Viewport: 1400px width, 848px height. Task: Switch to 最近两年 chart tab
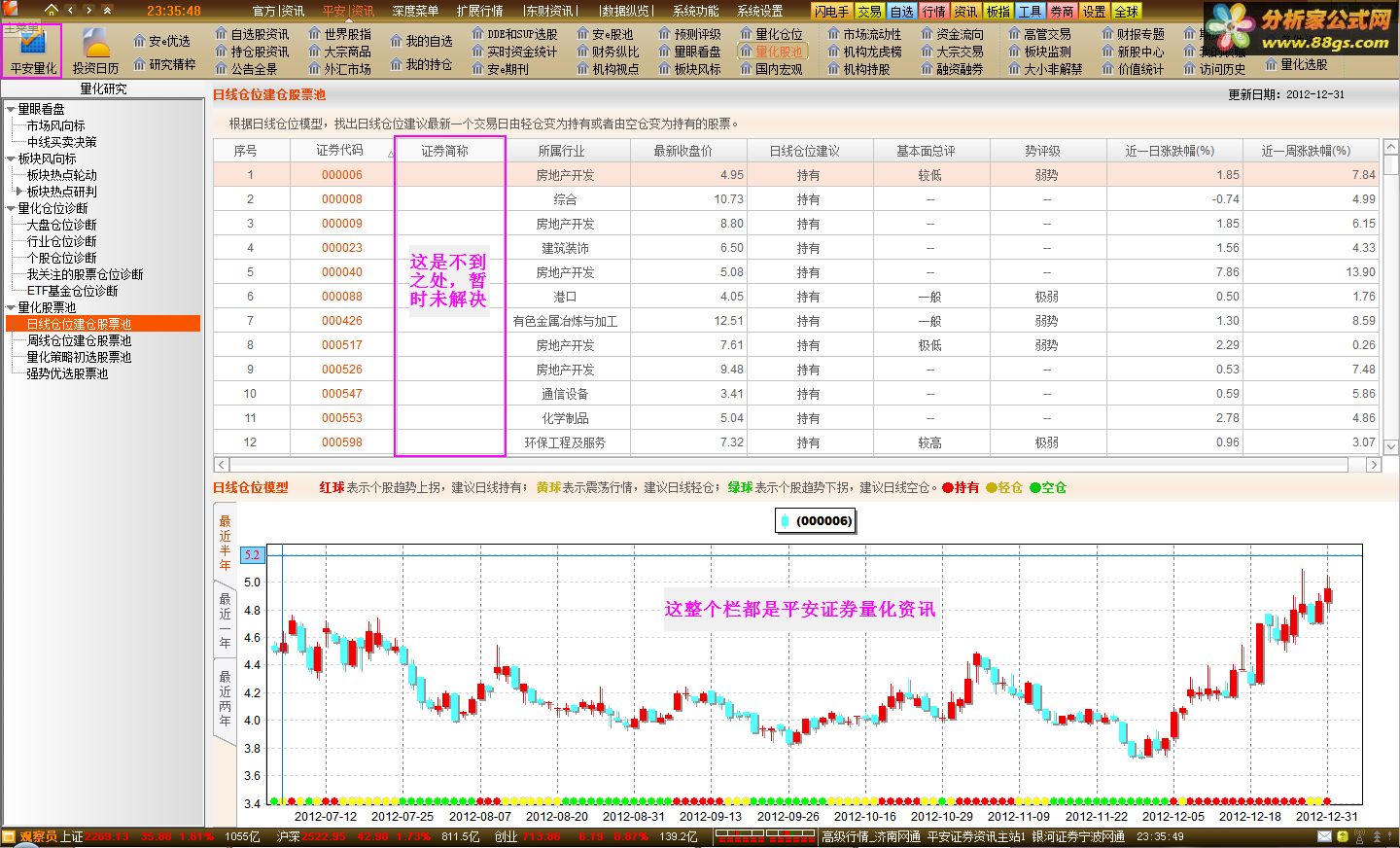[x=225, y=698]
